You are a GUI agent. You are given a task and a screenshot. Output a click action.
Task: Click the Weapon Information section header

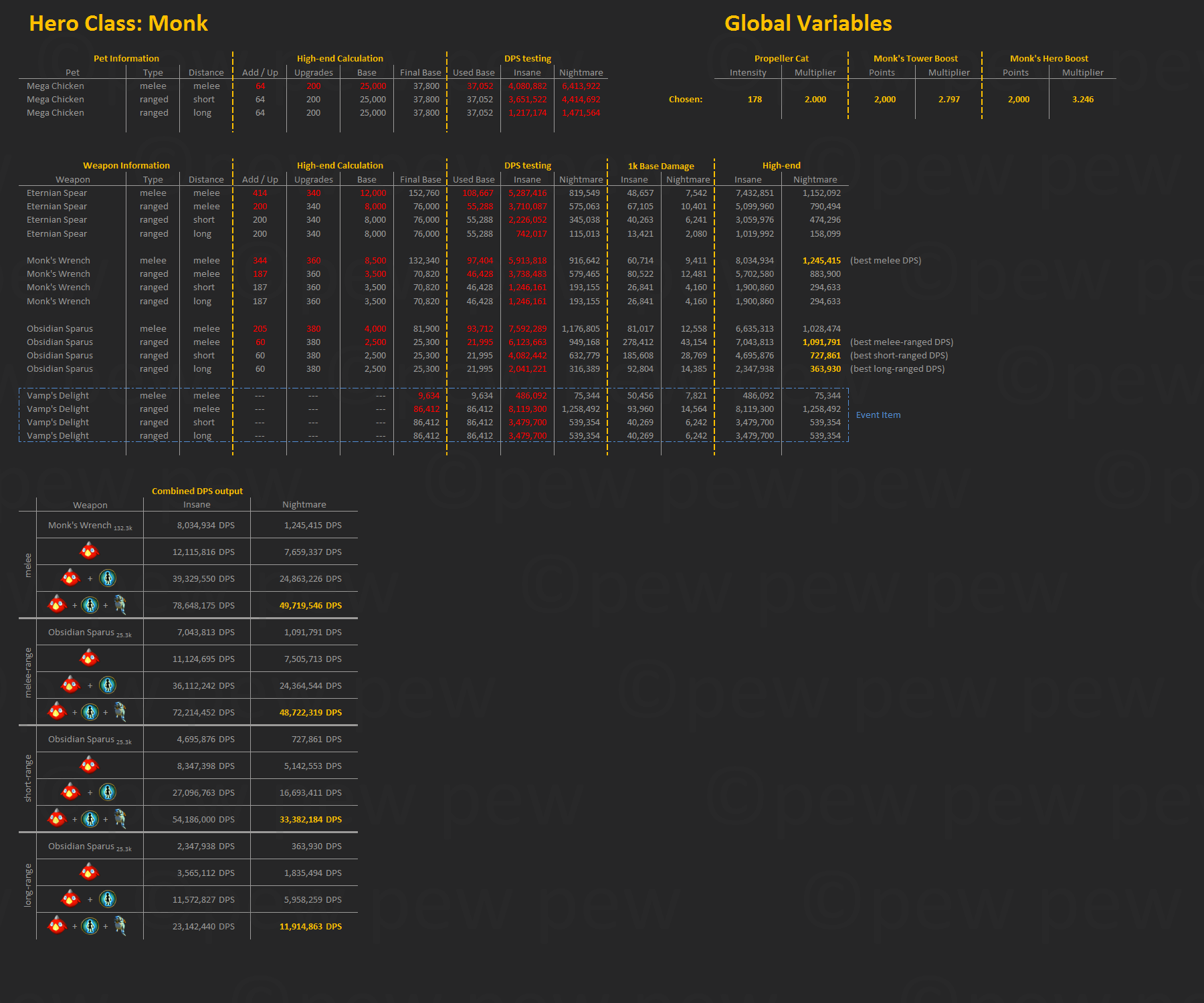click(126, 166)
